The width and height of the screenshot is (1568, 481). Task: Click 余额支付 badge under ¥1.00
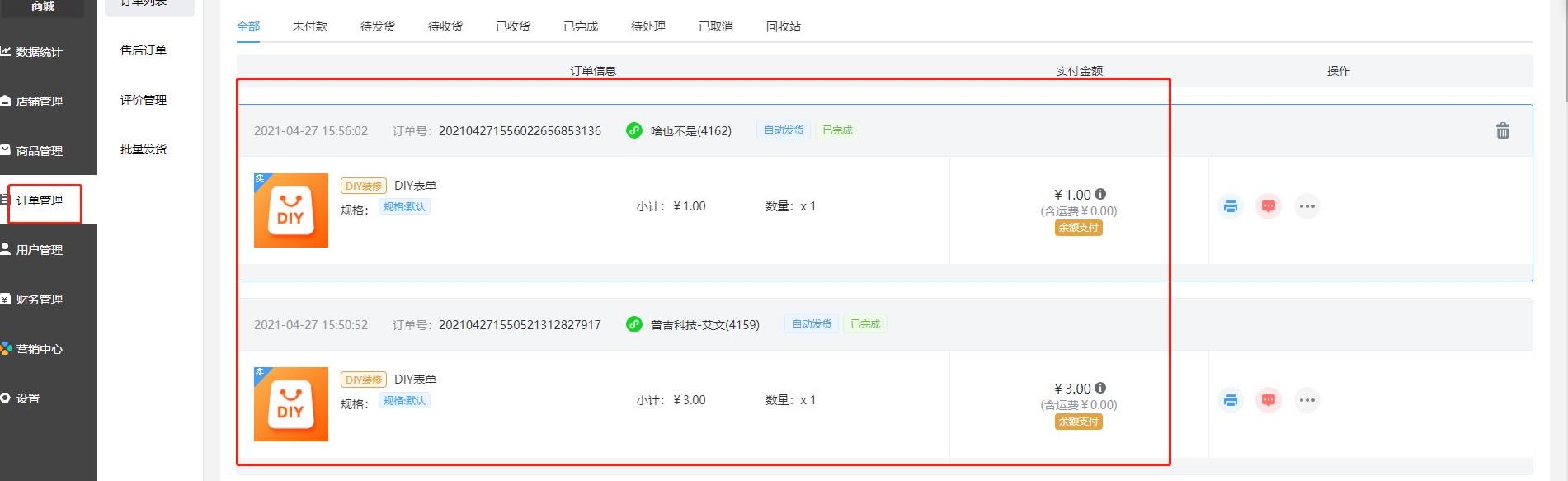[x=1079, y=228]
